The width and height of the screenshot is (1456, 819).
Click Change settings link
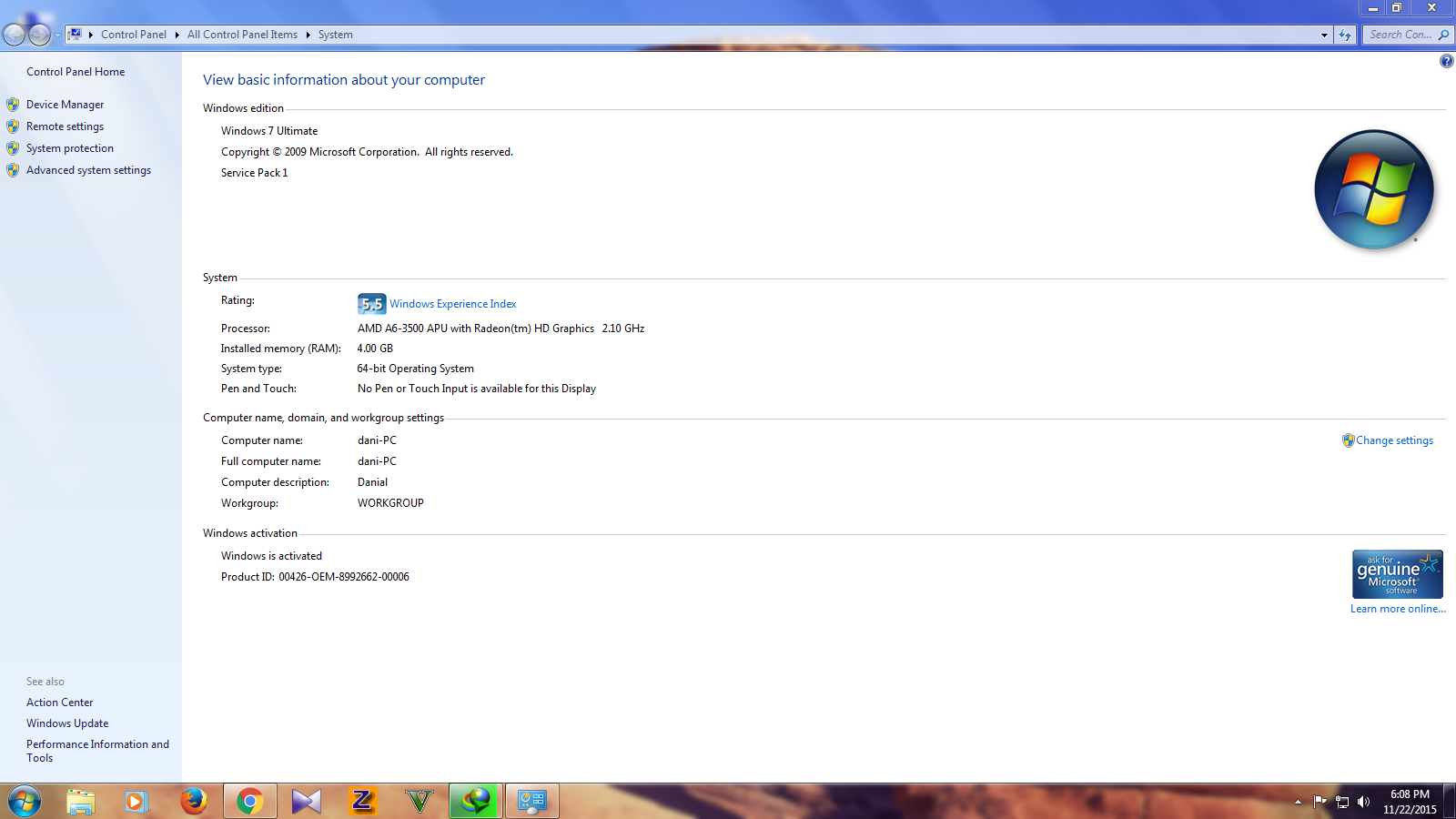point(1394,440)
